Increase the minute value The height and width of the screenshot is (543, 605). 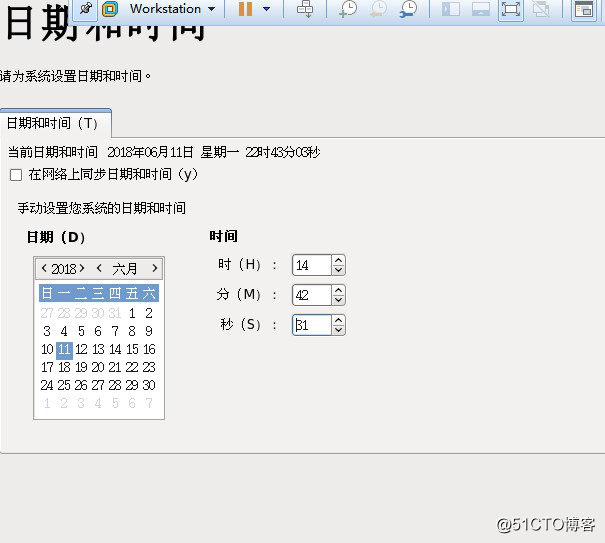click(x=338, y=290)
